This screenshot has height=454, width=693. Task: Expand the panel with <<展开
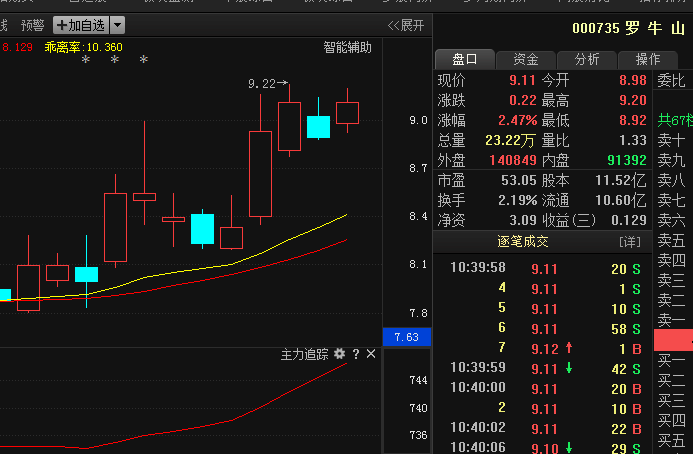pyautogui.click(x=406, y=25)
